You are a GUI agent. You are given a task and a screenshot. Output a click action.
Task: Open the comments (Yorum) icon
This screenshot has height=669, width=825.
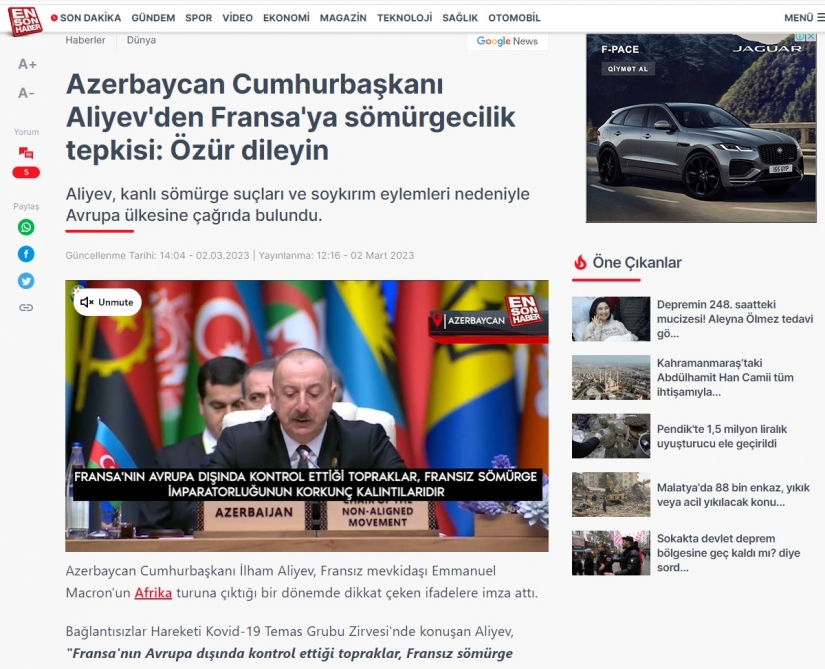[26, 153]
